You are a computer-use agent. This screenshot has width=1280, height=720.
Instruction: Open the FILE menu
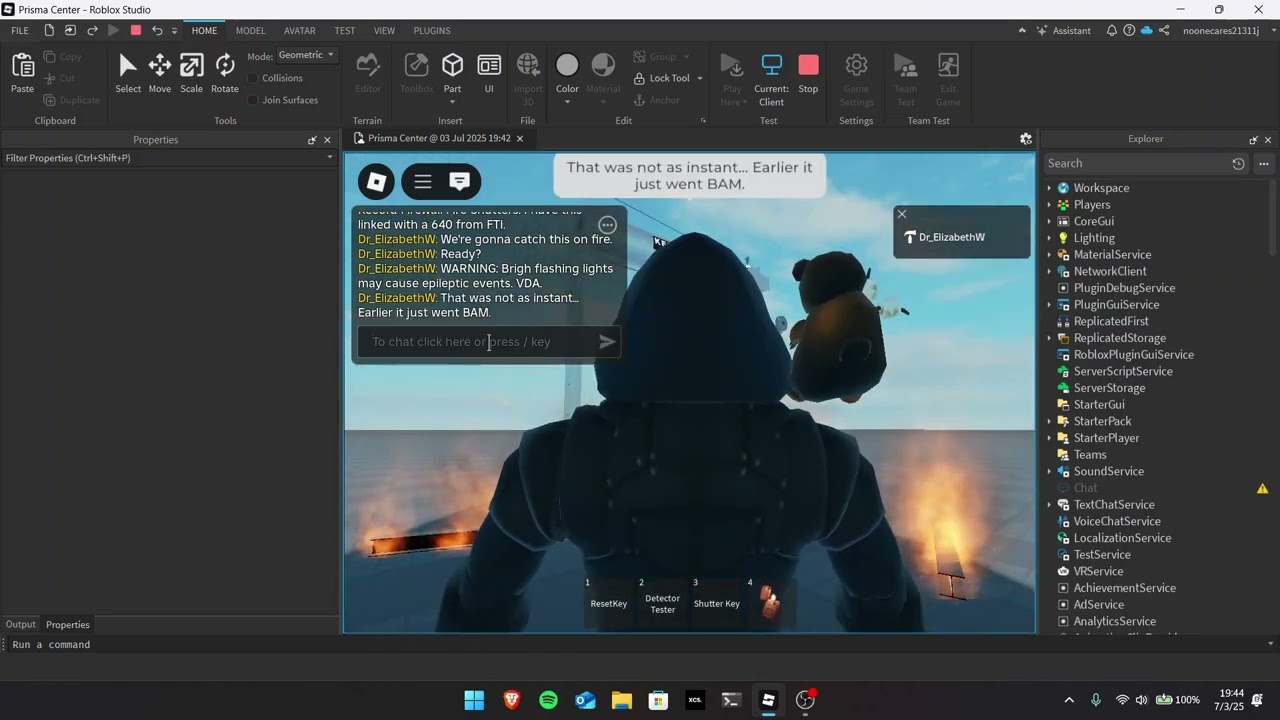pos(20,30)
